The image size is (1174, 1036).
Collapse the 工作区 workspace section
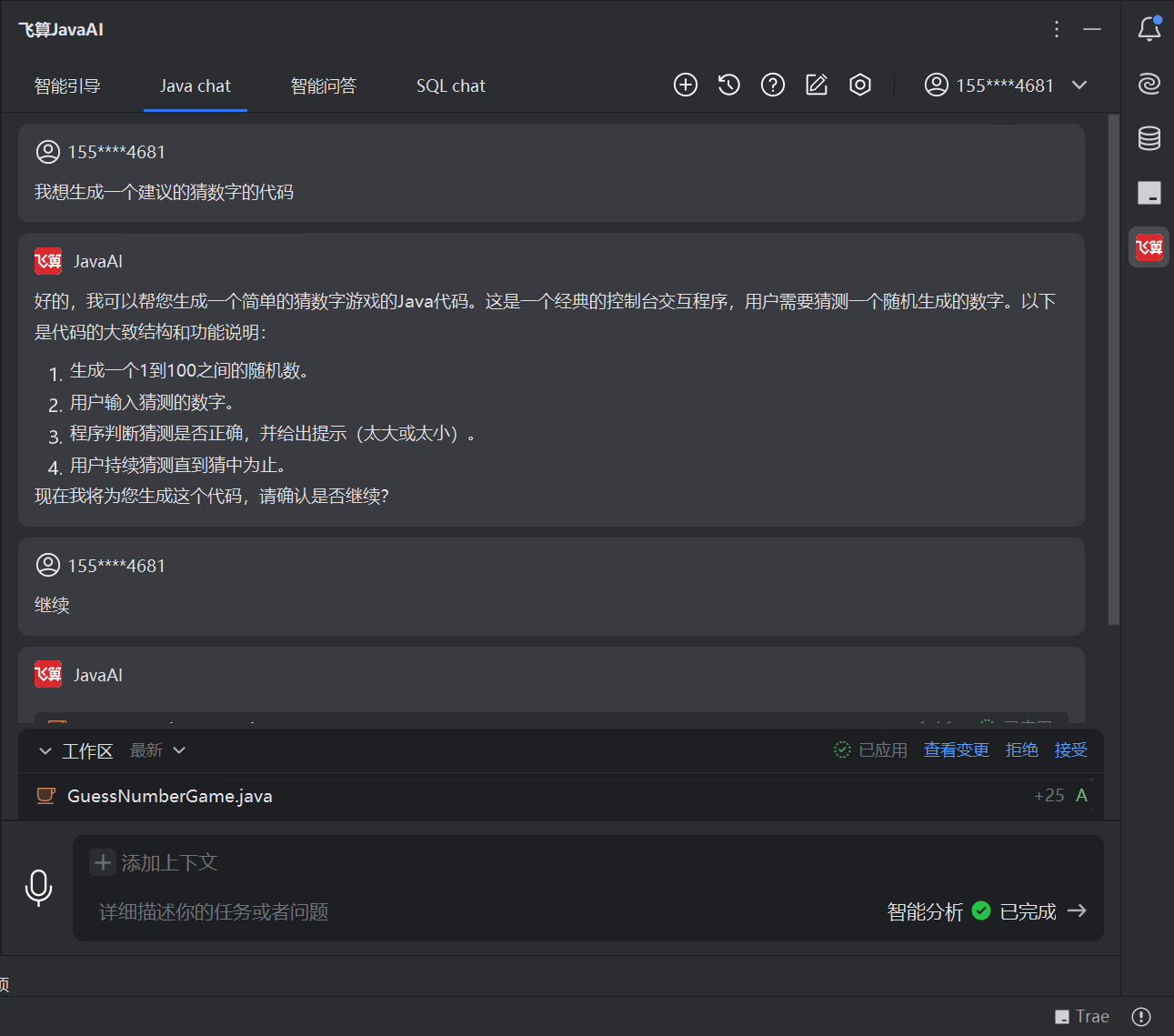(45, 751)
